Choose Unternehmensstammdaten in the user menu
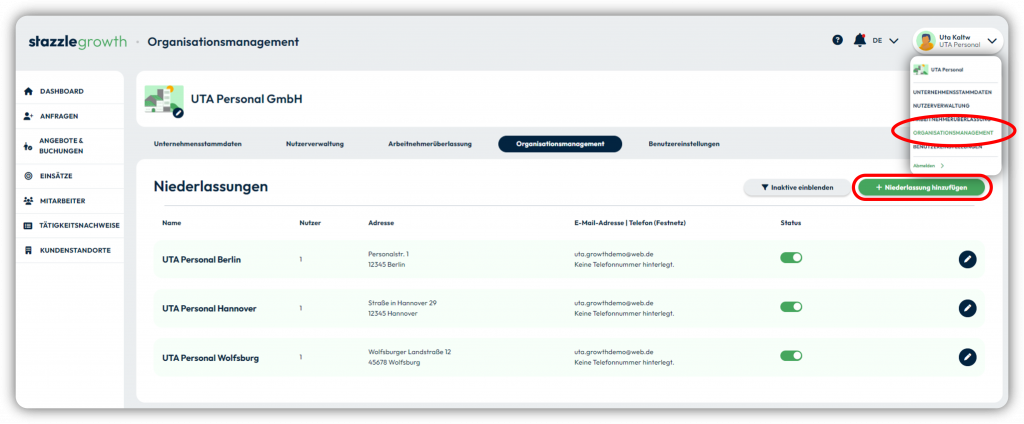Image resolution: width=1024 pixels, height=424 pixels. coord(953,92)
